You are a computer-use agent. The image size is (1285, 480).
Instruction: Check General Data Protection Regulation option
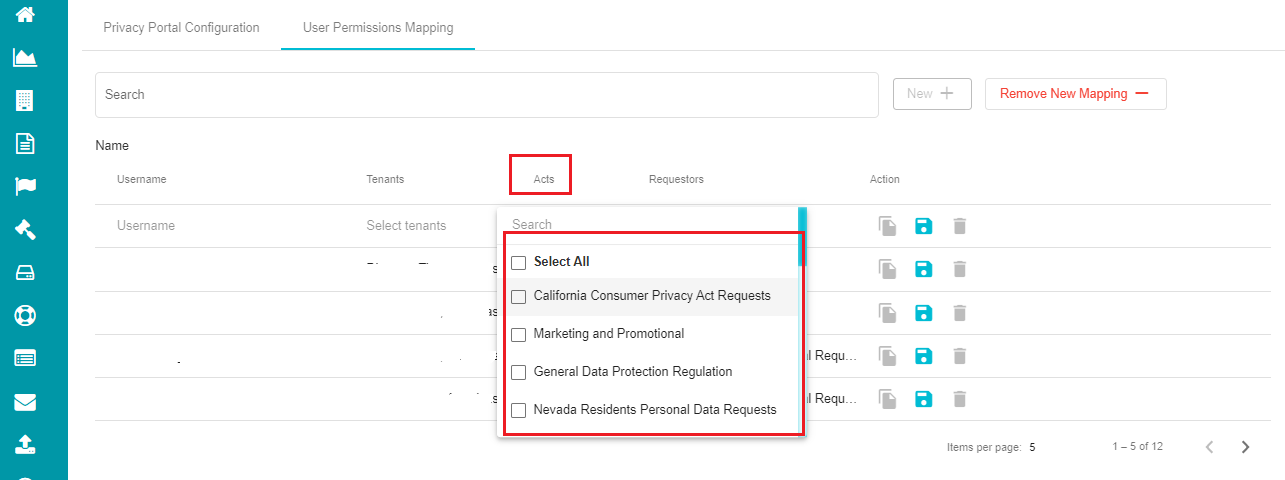pyautogui.click(x=518, y=372)
